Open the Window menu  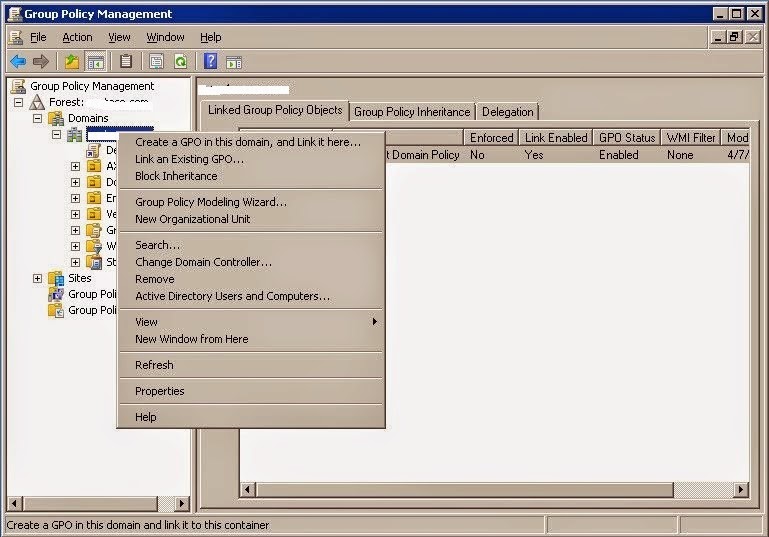(x=165, y=37)
